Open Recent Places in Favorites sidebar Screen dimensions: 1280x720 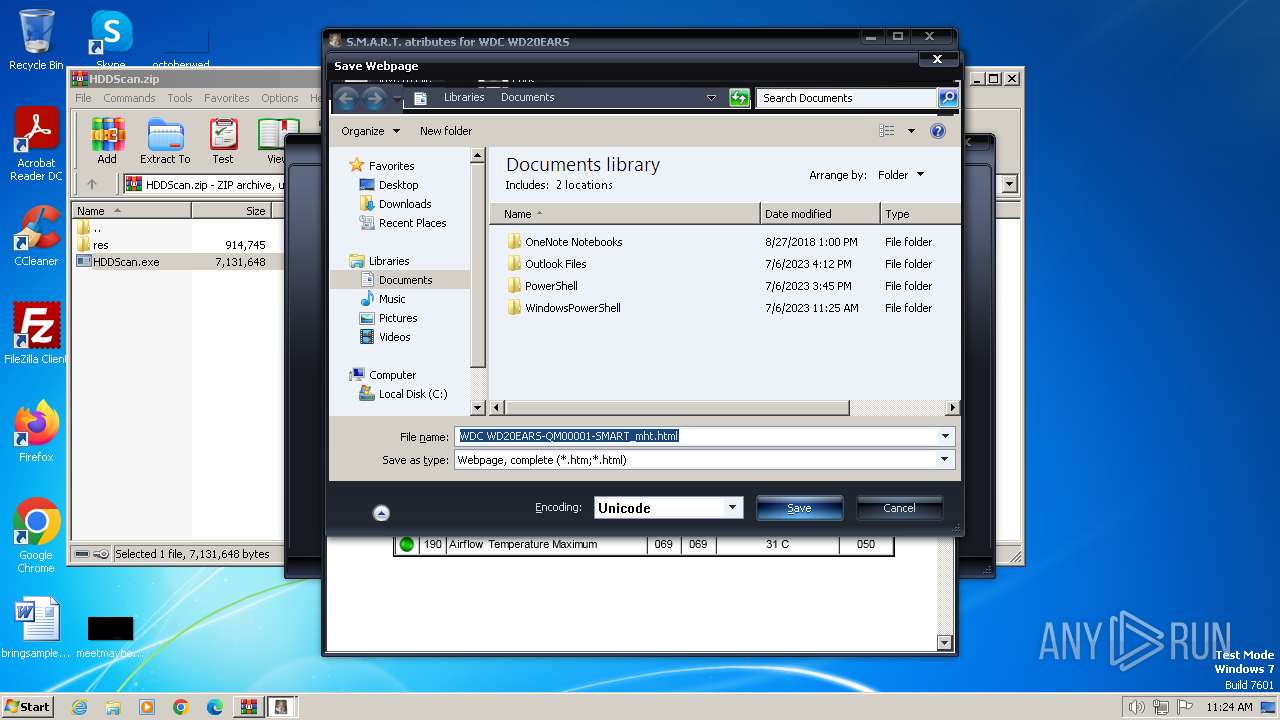403,223
